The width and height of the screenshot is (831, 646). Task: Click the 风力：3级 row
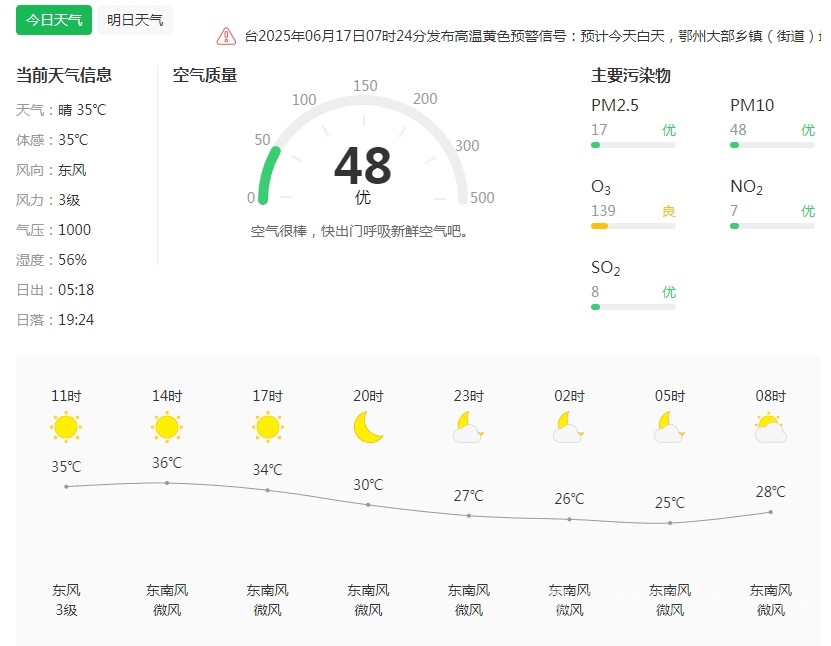click(x=48, y=200)
